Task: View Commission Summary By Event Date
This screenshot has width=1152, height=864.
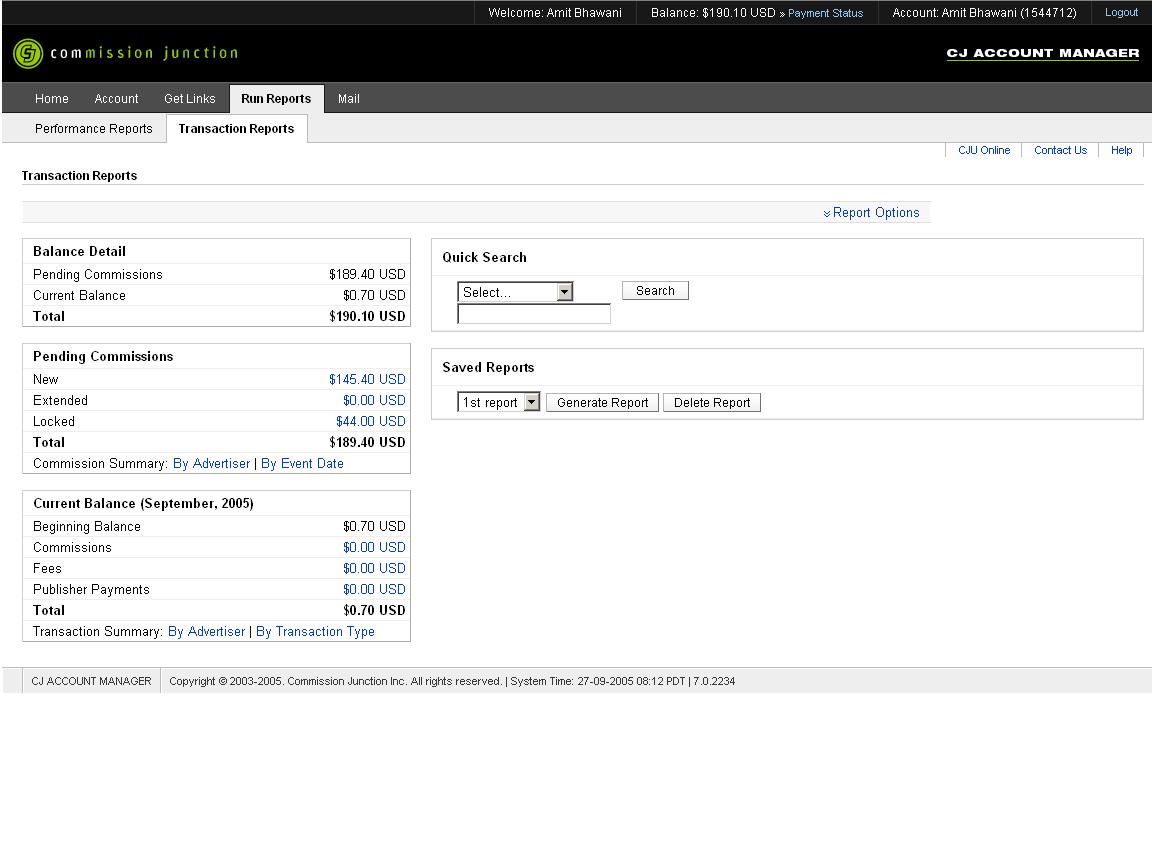Action: coord(302,464)
